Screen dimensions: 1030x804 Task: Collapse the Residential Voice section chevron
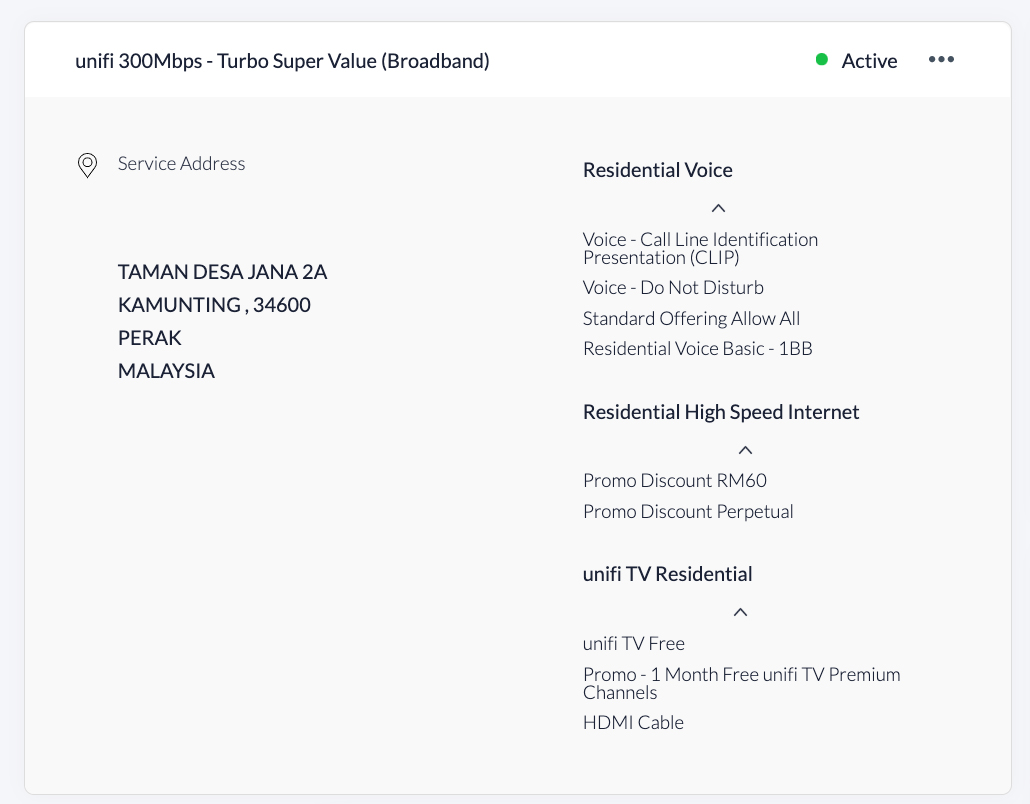(x=719, y=208)
